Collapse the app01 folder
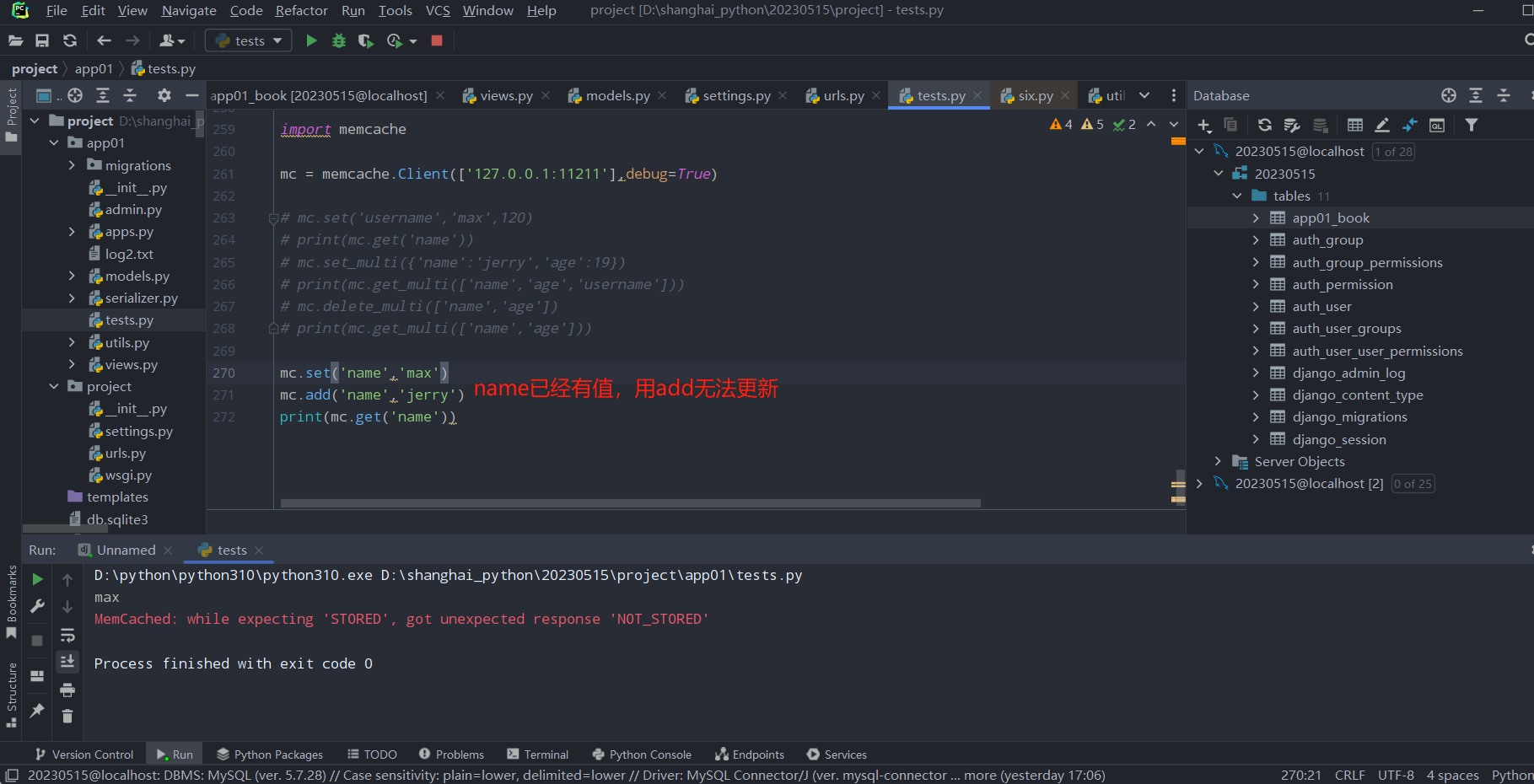 click(54, 142)
